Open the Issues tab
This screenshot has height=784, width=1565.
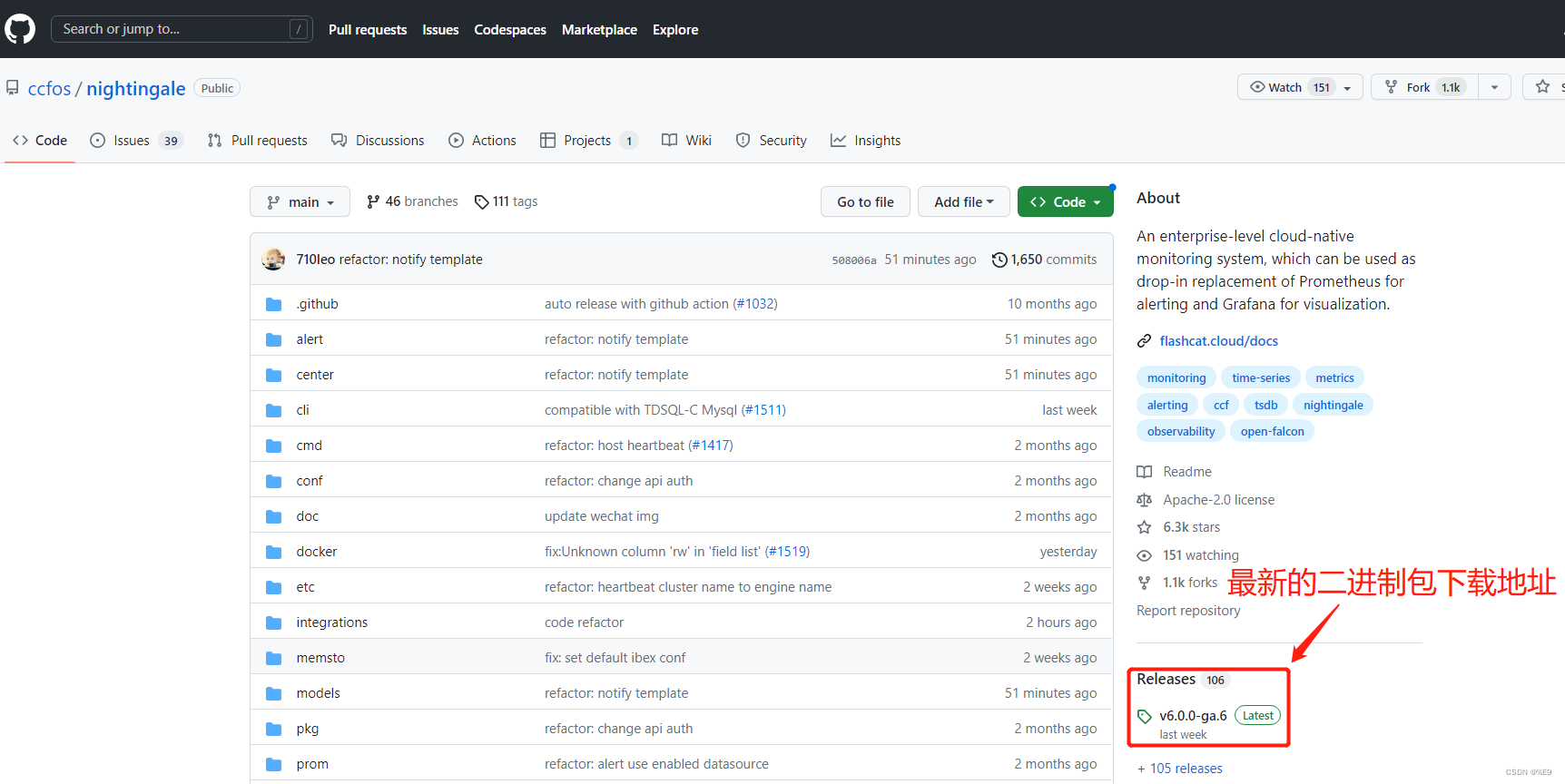point(136,141)
